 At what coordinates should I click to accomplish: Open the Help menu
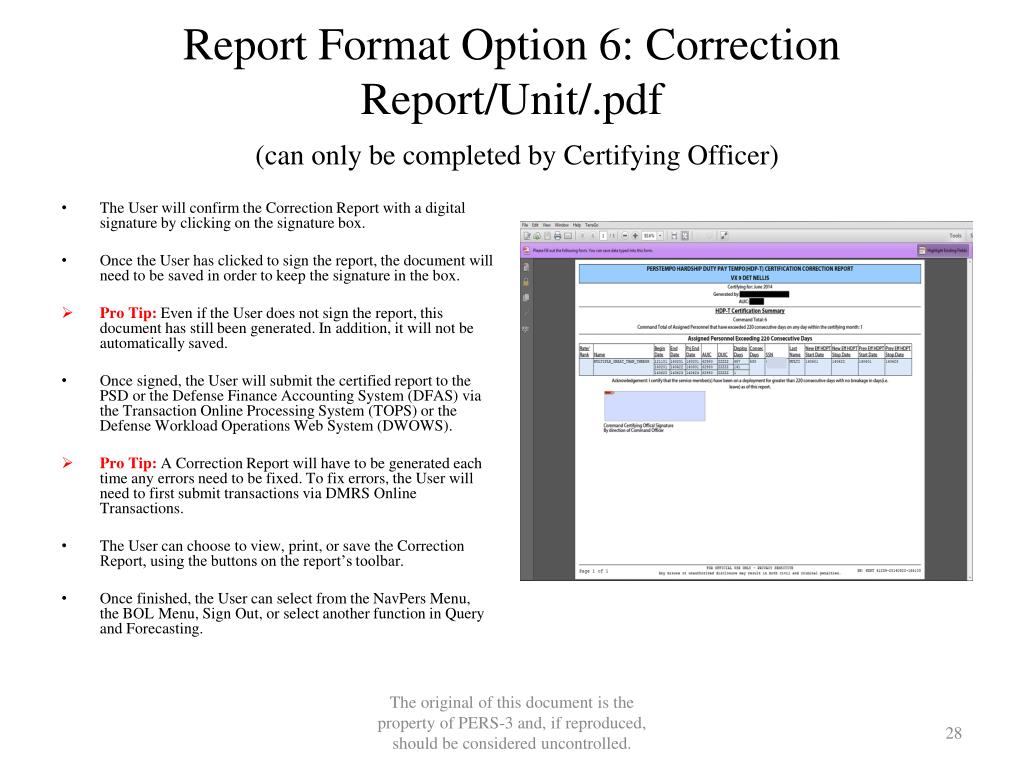click(x=577, y=225)
